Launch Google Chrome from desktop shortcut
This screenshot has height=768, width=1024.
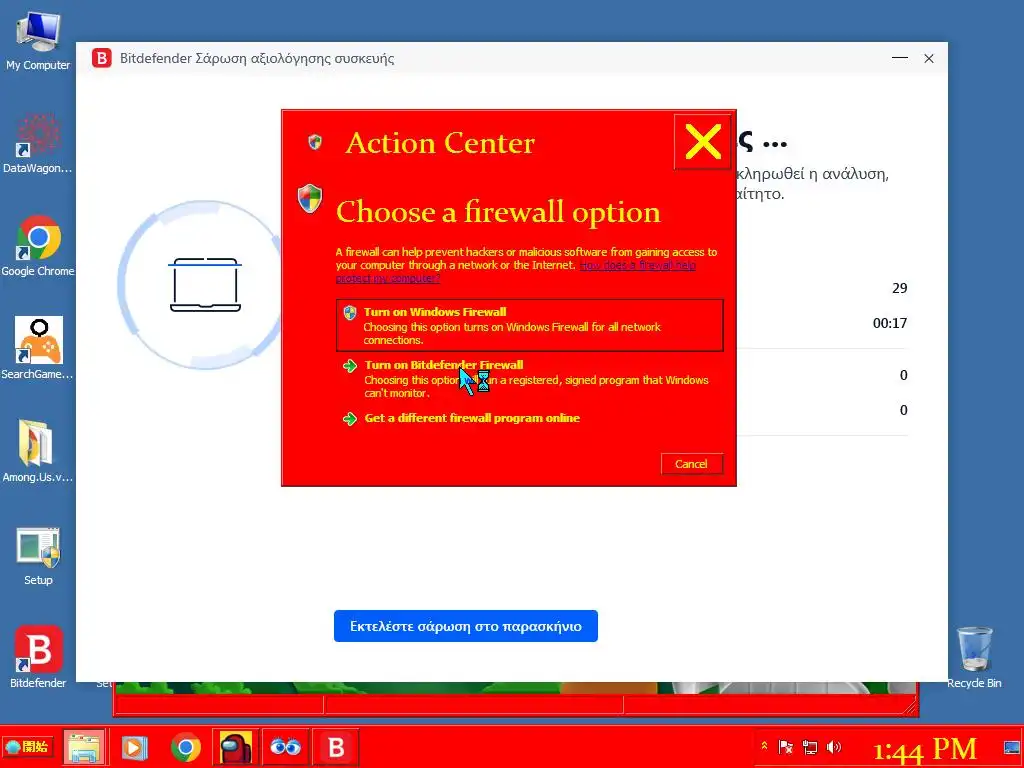click(x=38, y=246)
